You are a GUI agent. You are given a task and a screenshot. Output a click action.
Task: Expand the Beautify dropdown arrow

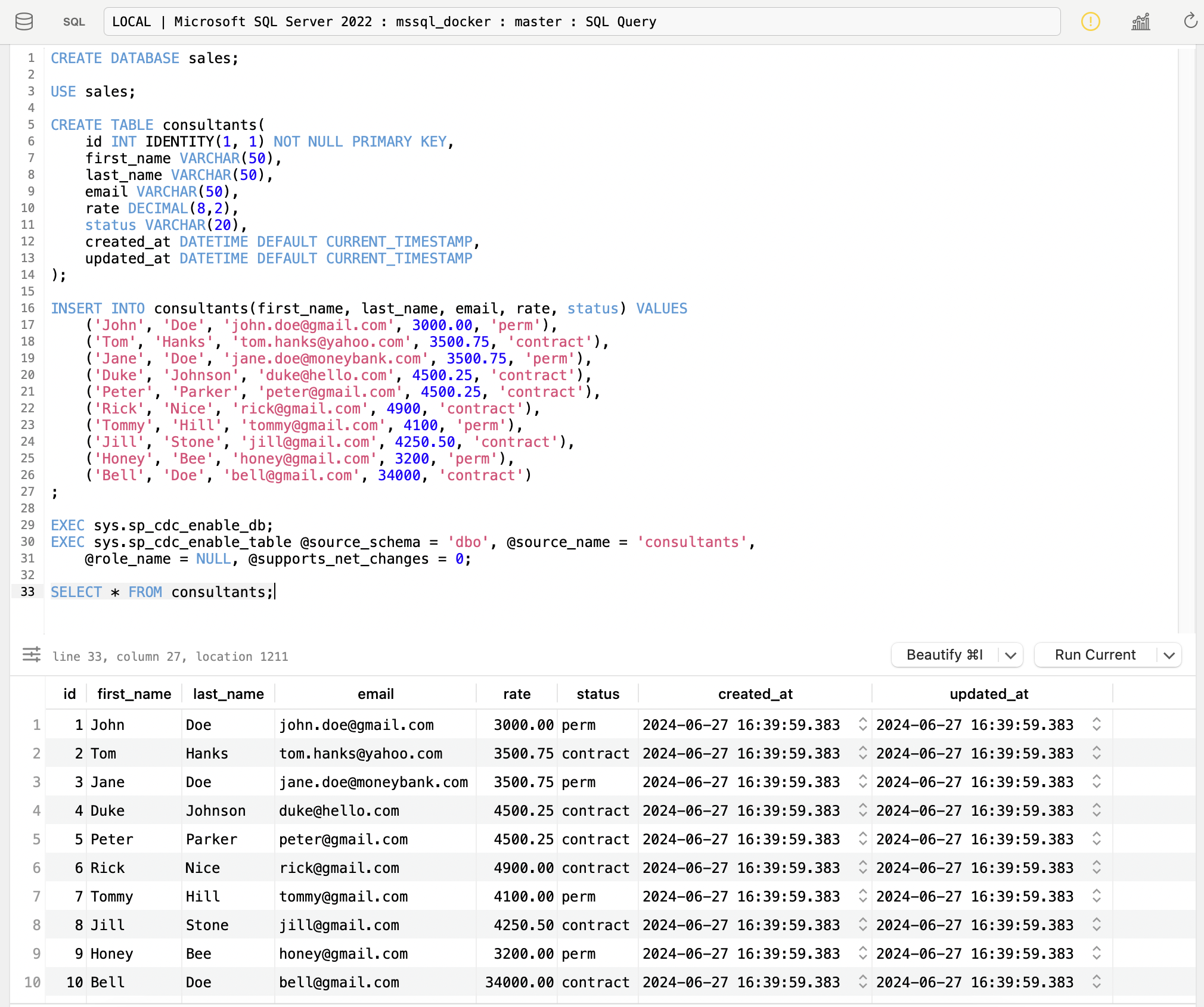point(1010,655)
